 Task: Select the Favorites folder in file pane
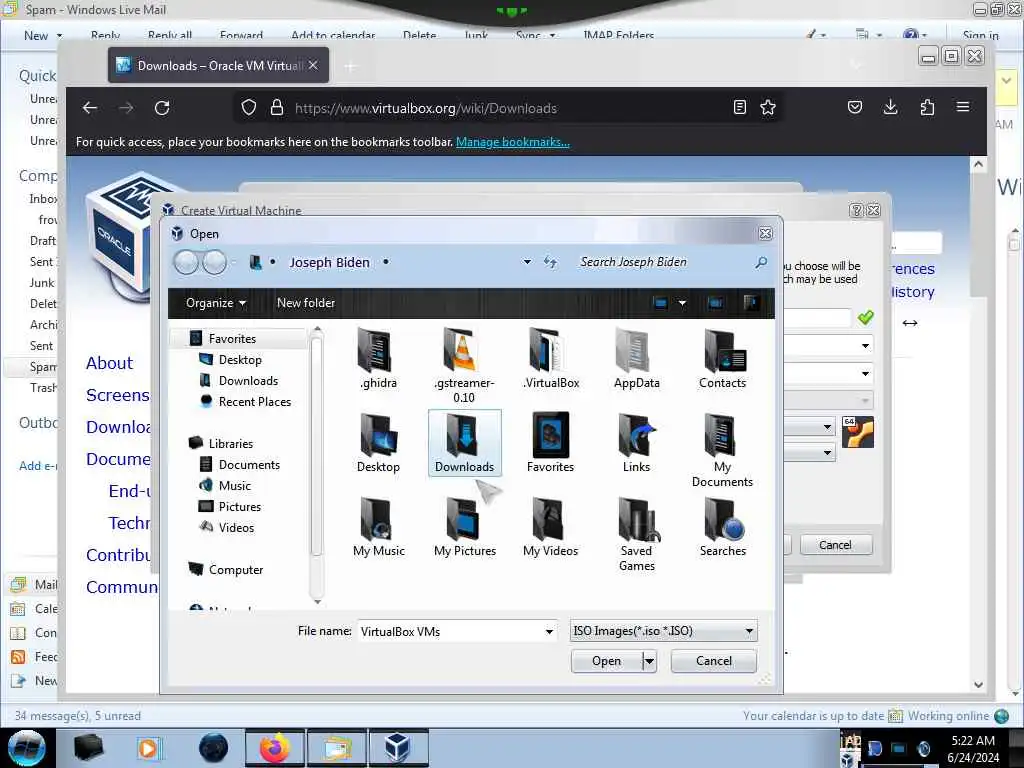point(551,443)
